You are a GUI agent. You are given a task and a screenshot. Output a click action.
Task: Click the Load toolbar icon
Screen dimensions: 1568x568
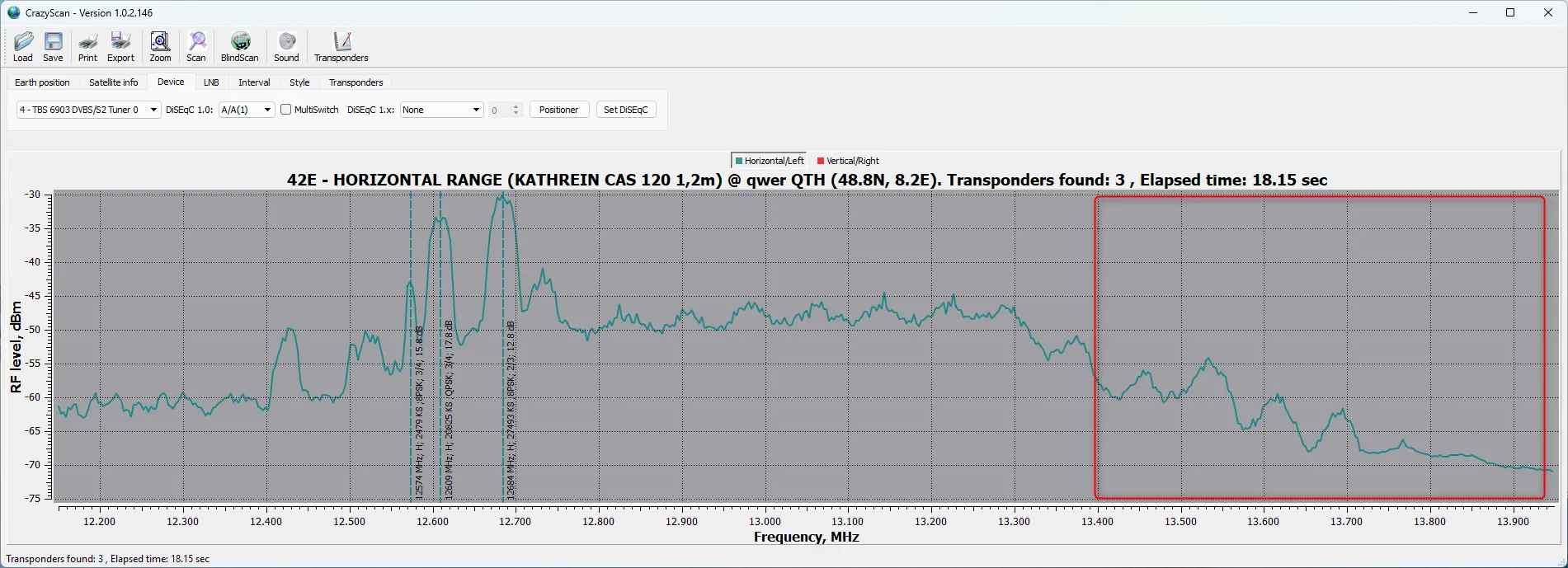(23, 46)
